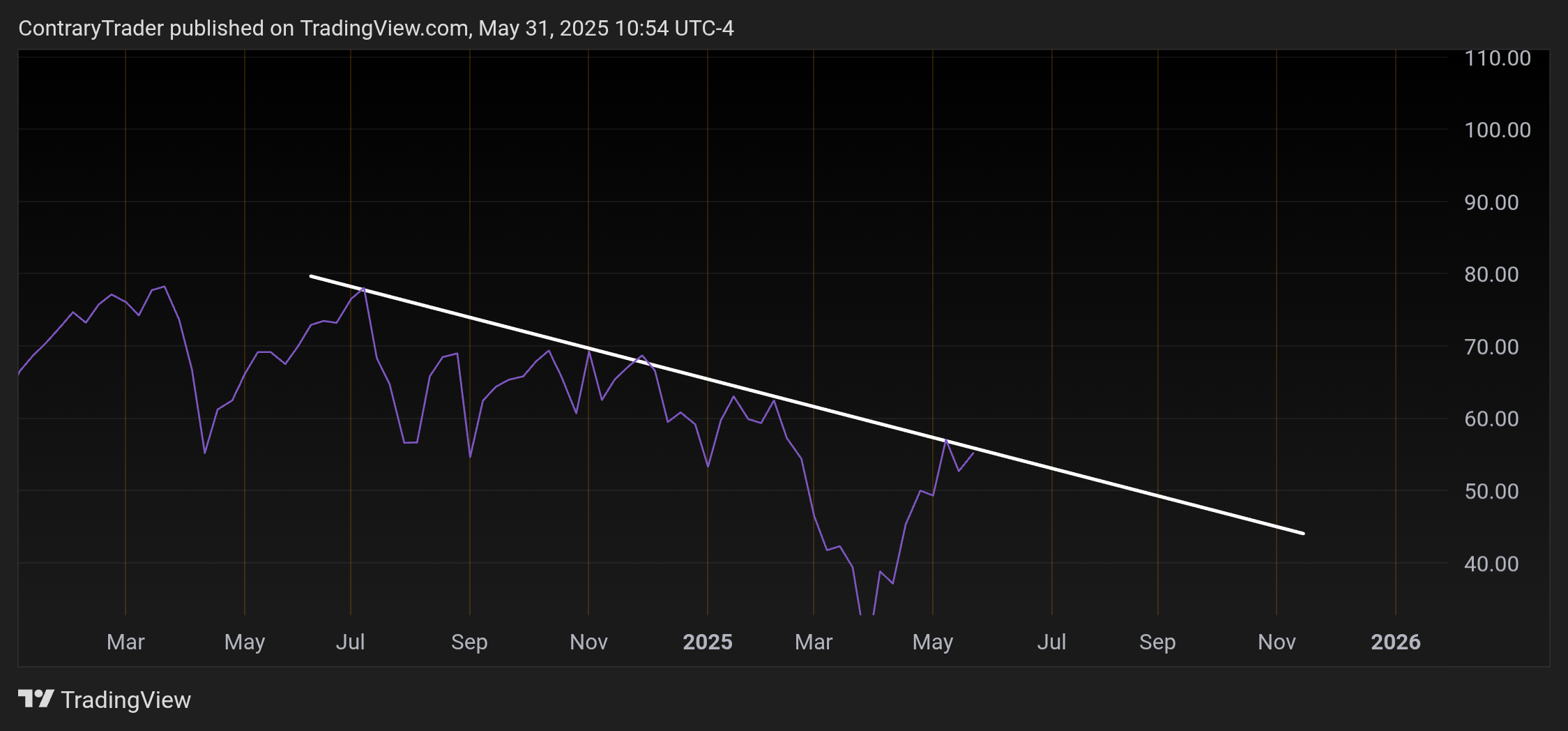Click the Sep label after 2025

click(1157, 642)
